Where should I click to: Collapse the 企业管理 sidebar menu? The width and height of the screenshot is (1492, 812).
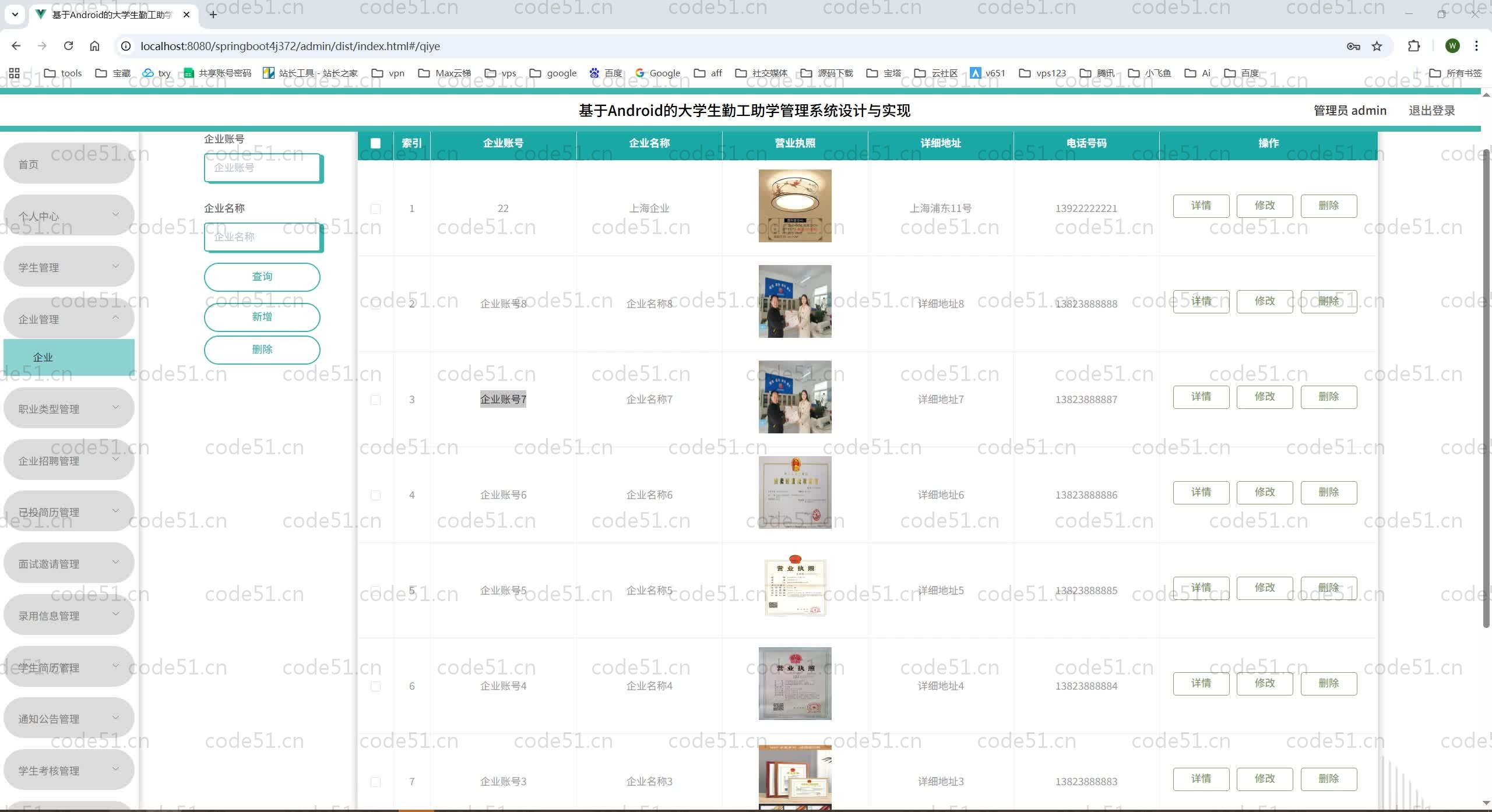[69, 319]
